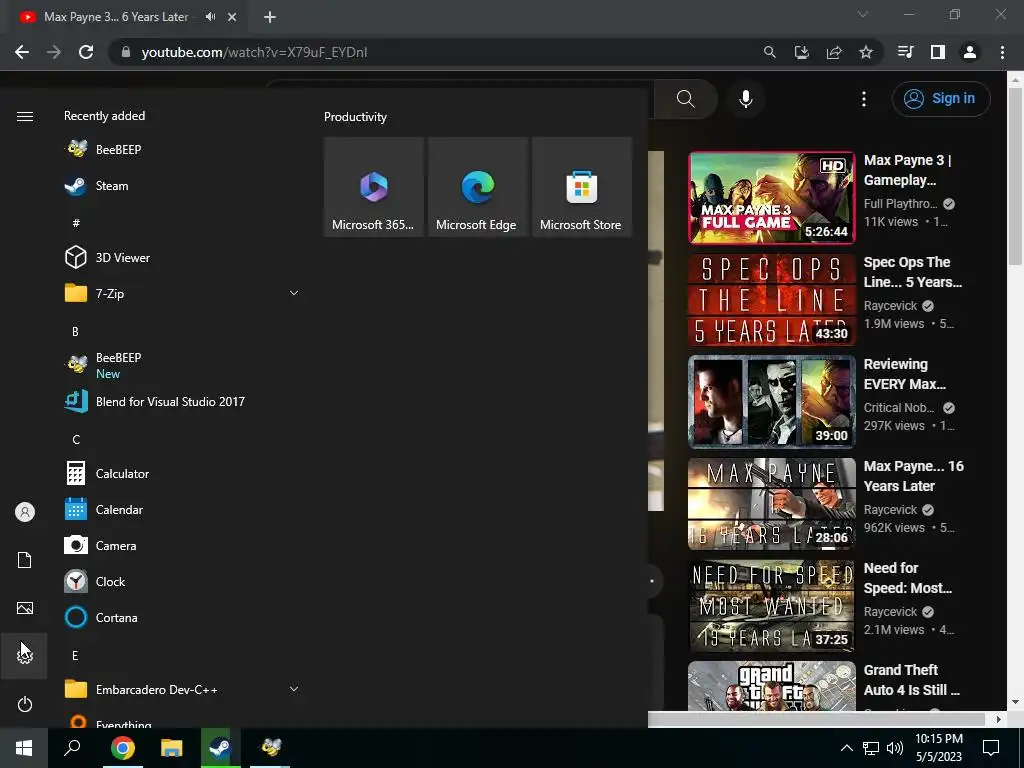The image size is (1024, 768).
Task: Open volume control in system tray
Action: click(x=895, y=748)
